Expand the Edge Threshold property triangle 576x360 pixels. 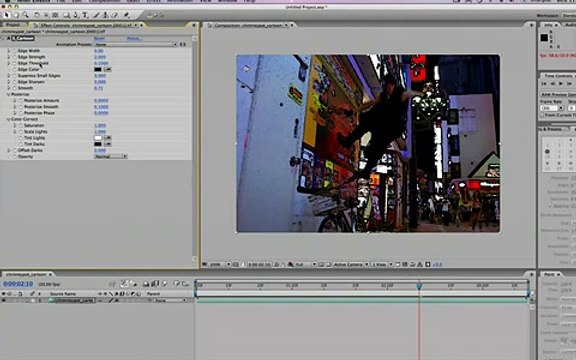pyautogui.click(x=9, y=63)
